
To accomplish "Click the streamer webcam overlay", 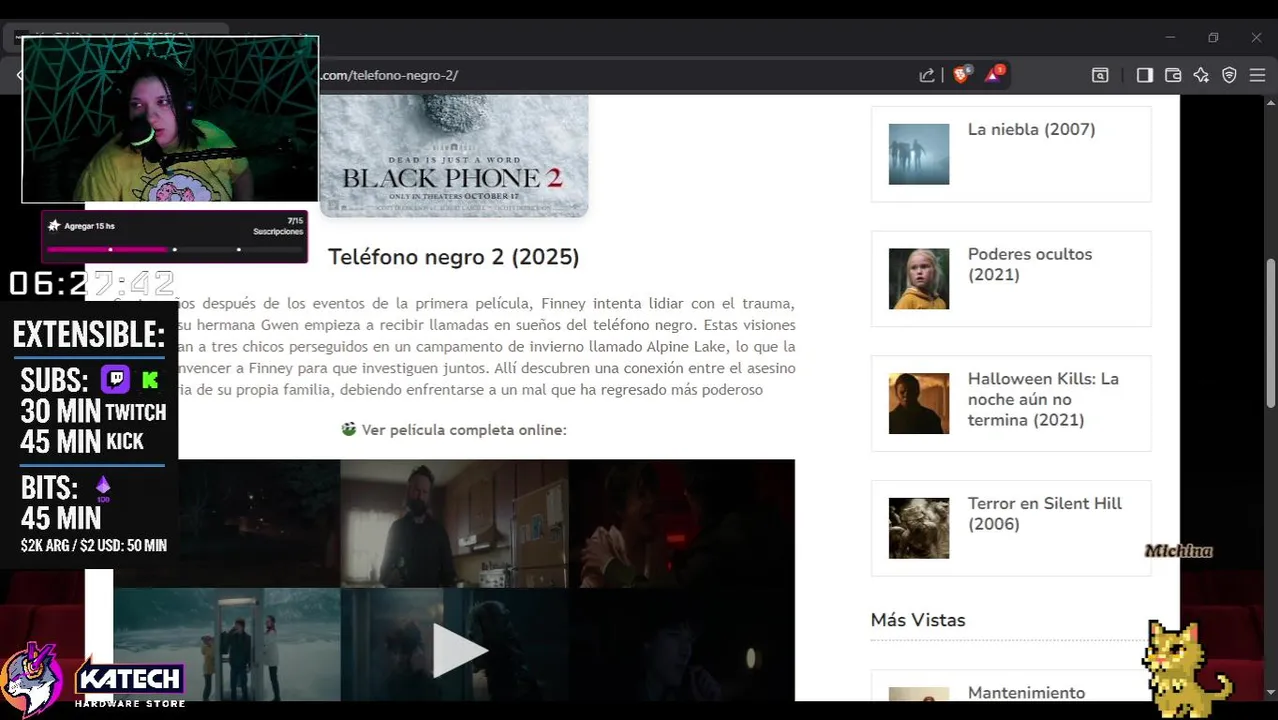I will click(x=170, y=120).
